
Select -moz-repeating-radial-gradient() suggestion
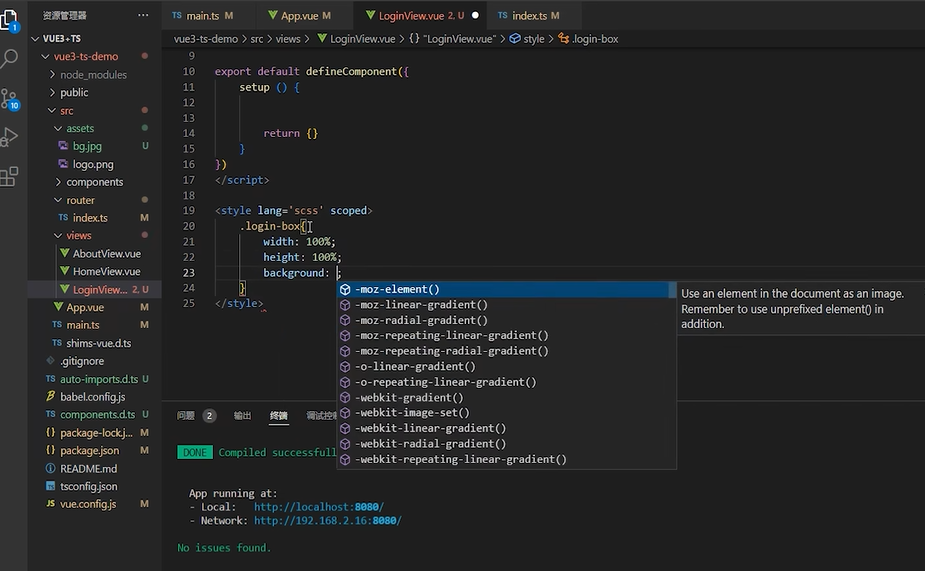click(506, 351)
